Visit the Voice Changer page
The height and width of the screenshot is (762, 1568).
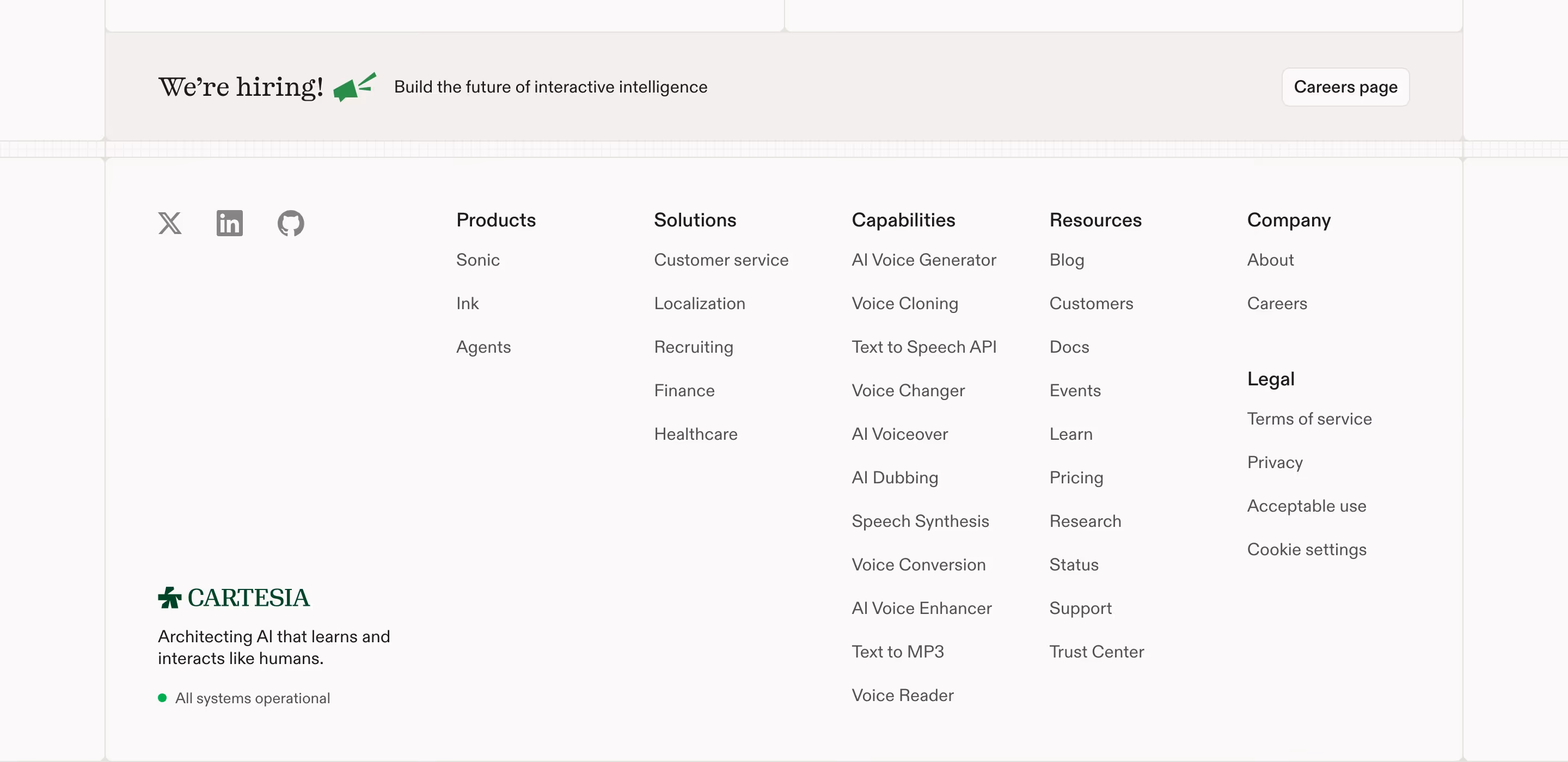click(x=908, y=390)
